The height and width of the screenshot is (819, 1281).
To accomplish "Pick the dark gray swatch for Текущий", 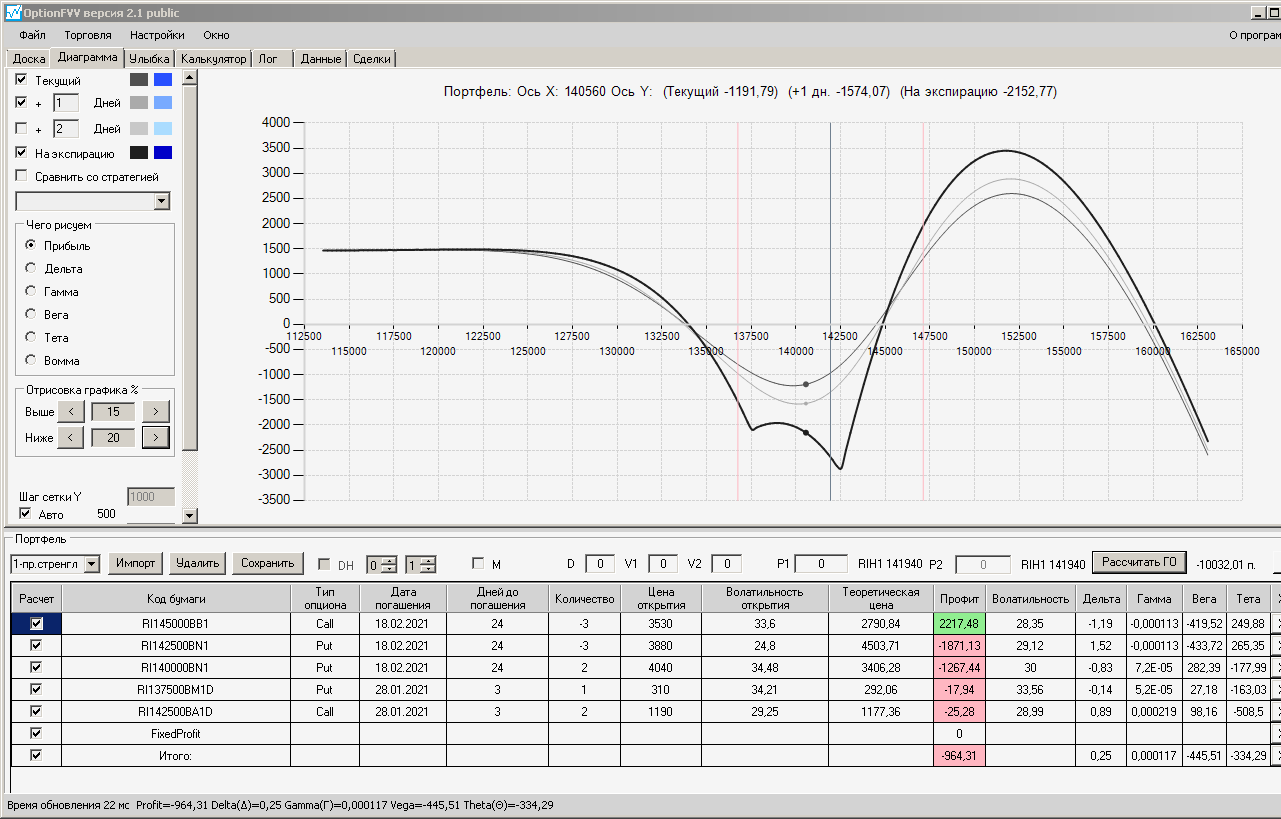I will (x=139, y=79).
